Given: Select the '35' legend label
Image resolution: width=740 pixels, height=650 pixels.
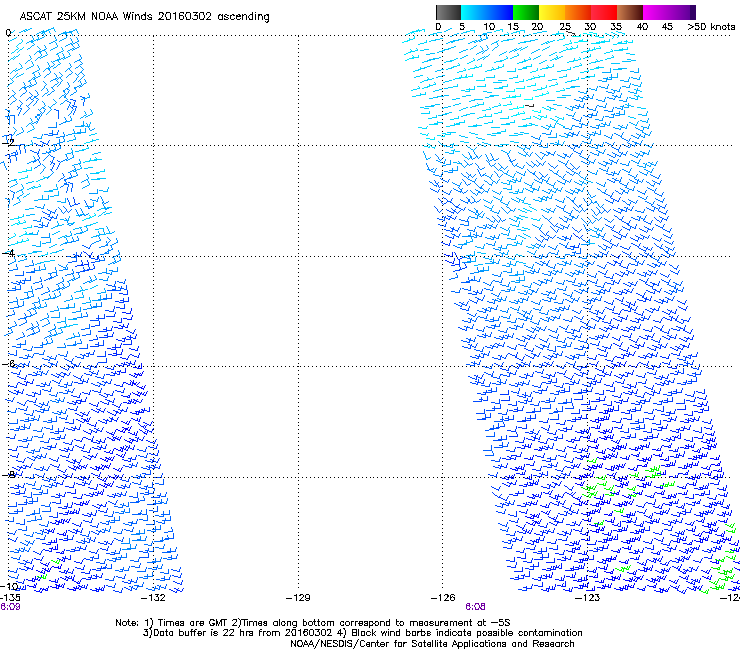Looking at the screenshot, I should click(x=616, y=27).
